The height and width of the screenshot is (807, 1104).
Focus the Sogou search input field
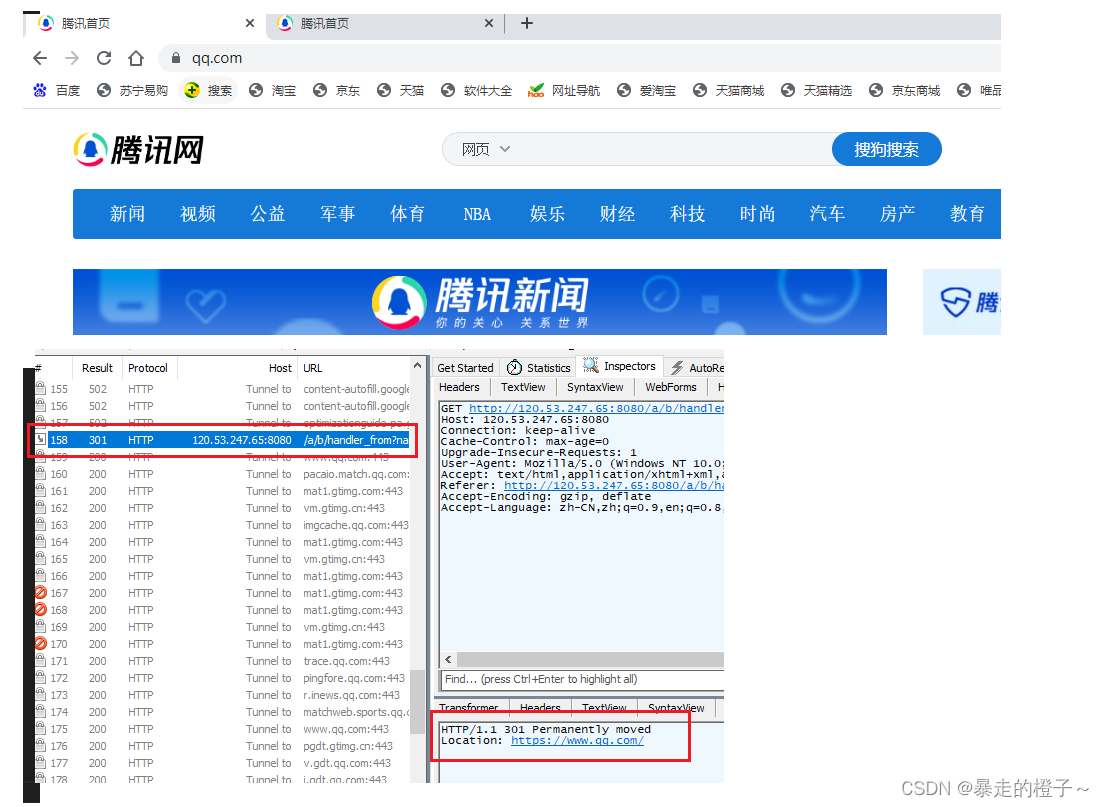(x=672, y=149)
